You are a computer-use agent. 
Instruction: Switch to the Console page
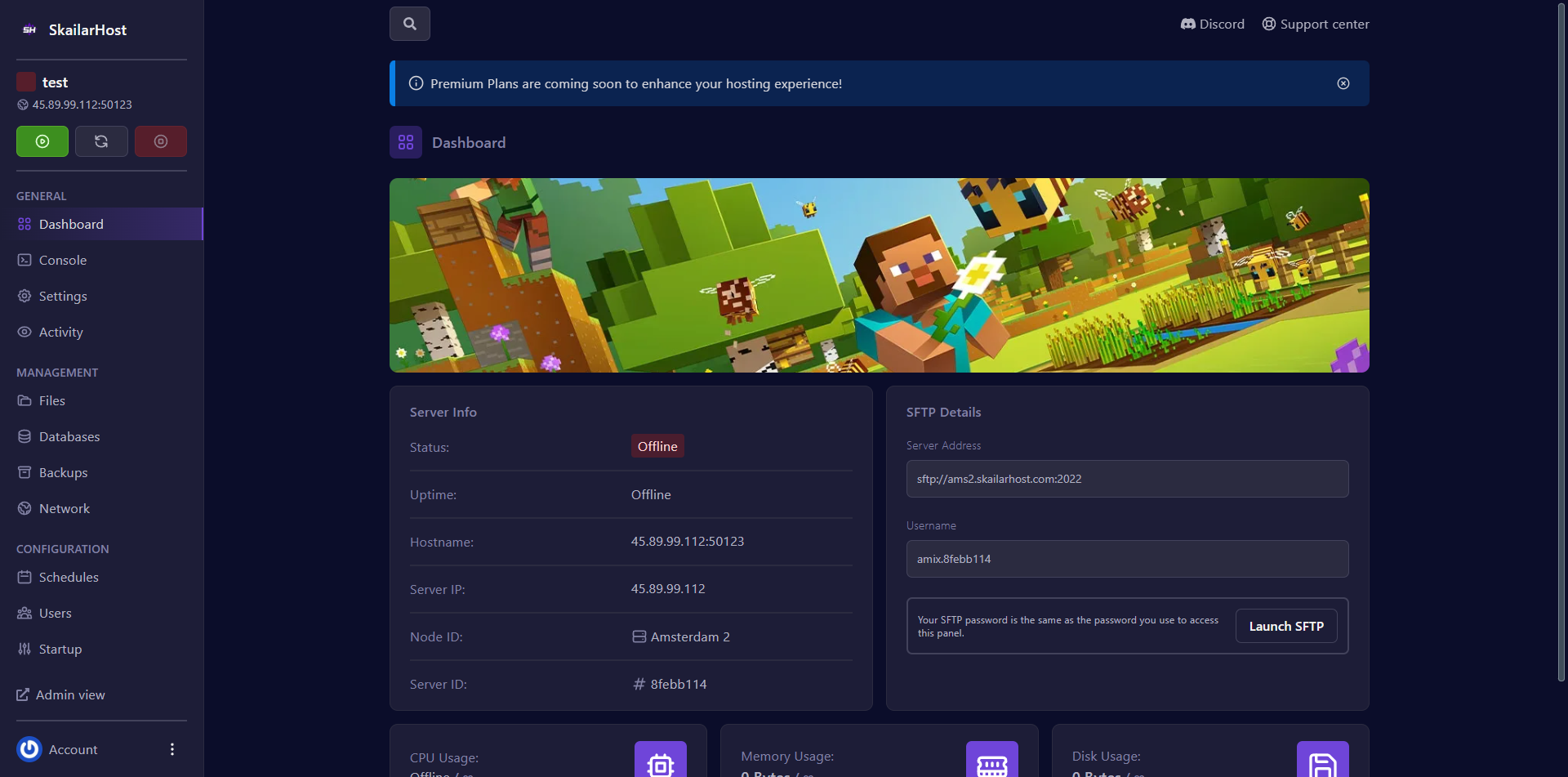61,260
